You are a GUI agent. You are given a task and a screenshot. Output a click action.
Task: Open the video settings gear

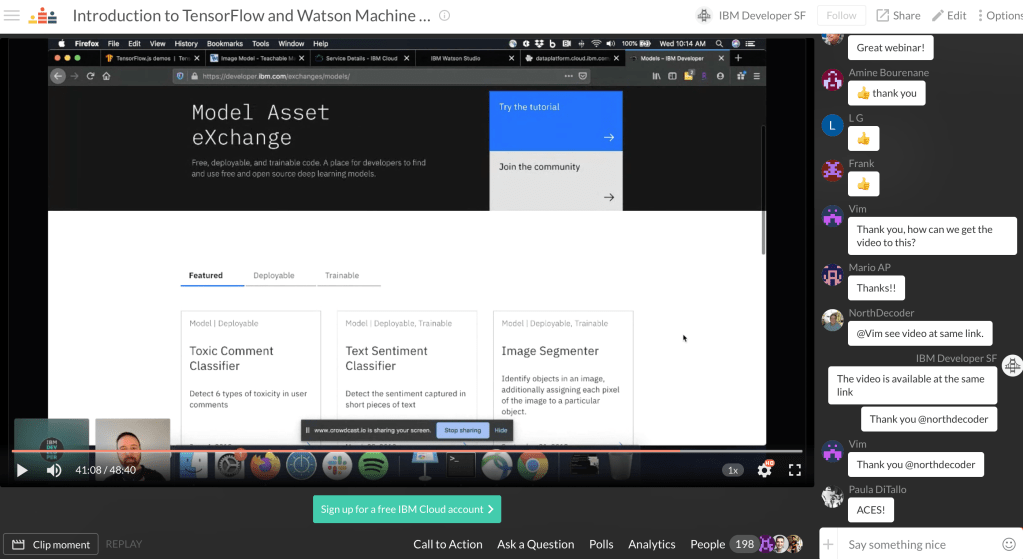[x=765, y=470]
